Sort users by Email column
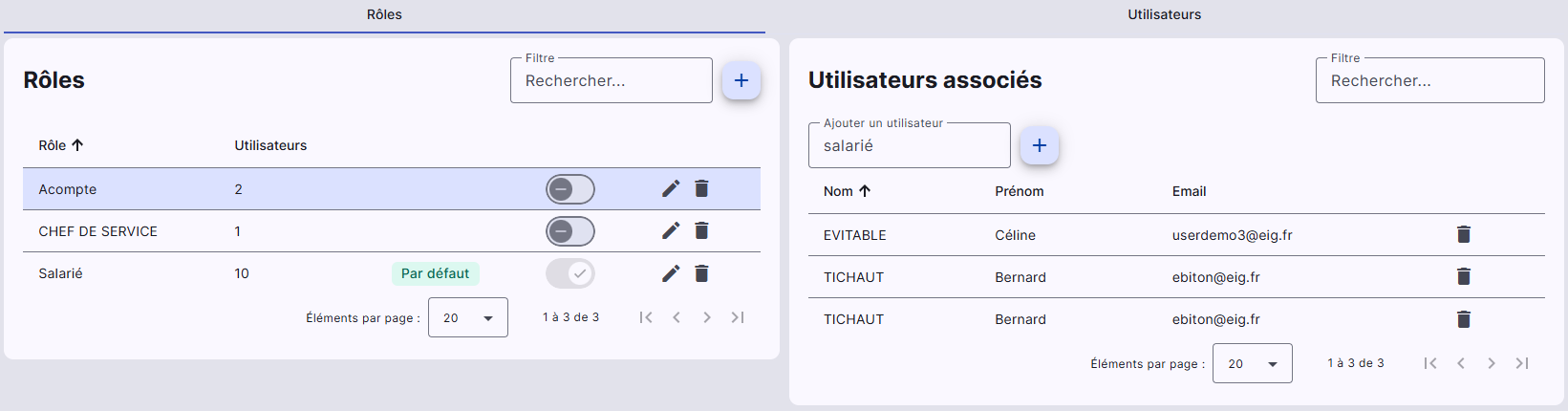This screenshot has height=411, width=1568. [x=1189, y=191]
